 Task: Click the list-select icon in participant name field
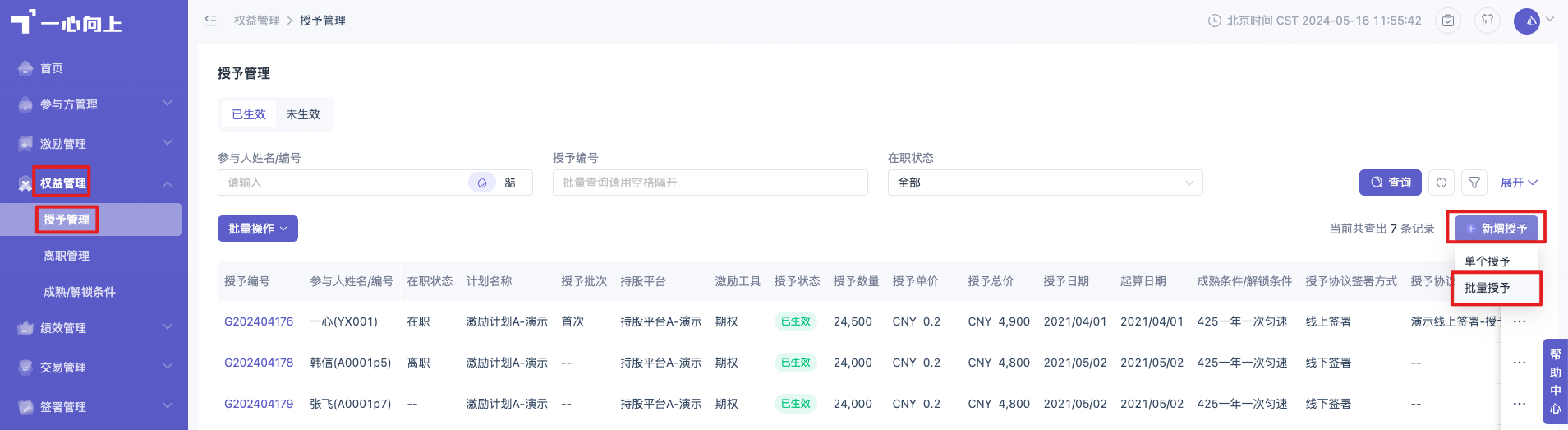tap(510, 183)
